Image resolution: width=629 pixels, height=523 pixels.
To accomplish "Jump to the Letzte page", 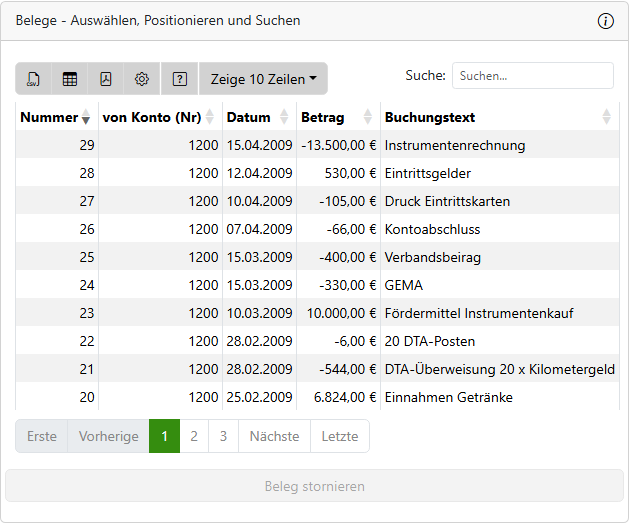I will (339, 436).
